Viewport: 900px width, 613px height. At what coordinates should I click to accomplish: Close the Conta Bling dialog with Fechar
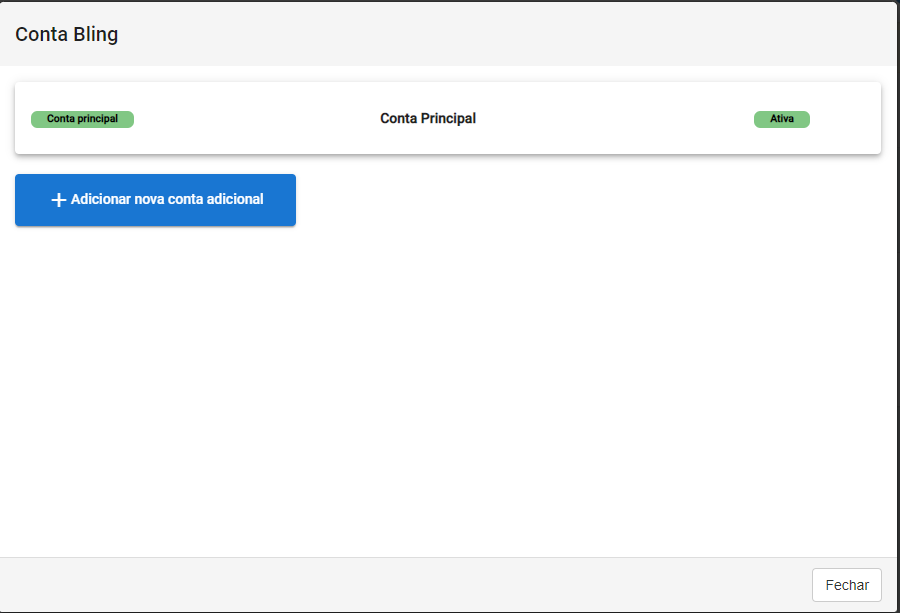click(847, 585)
